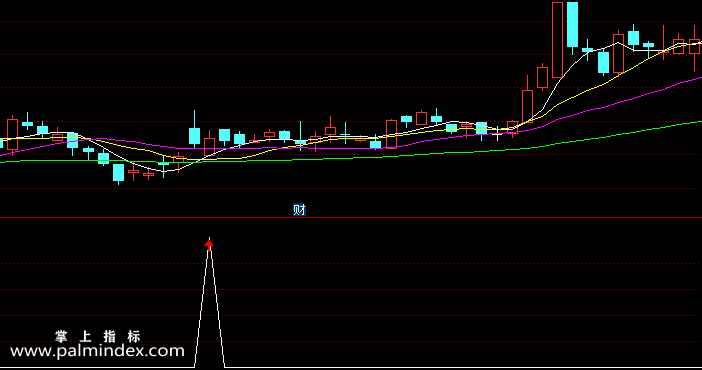Screen dimensions: 702x370
Task: Click the 财 financial info marker
Action: 299,209
